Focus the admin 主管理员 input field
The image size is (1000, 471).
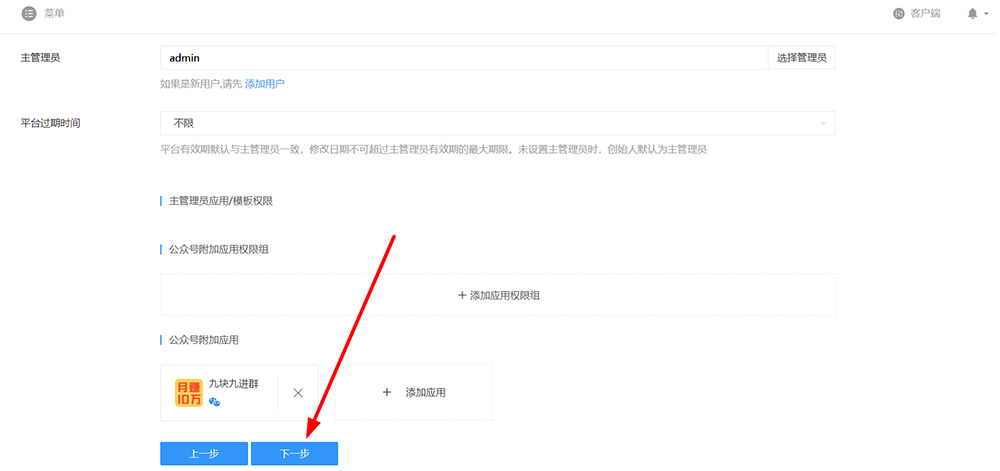point(463,58)
